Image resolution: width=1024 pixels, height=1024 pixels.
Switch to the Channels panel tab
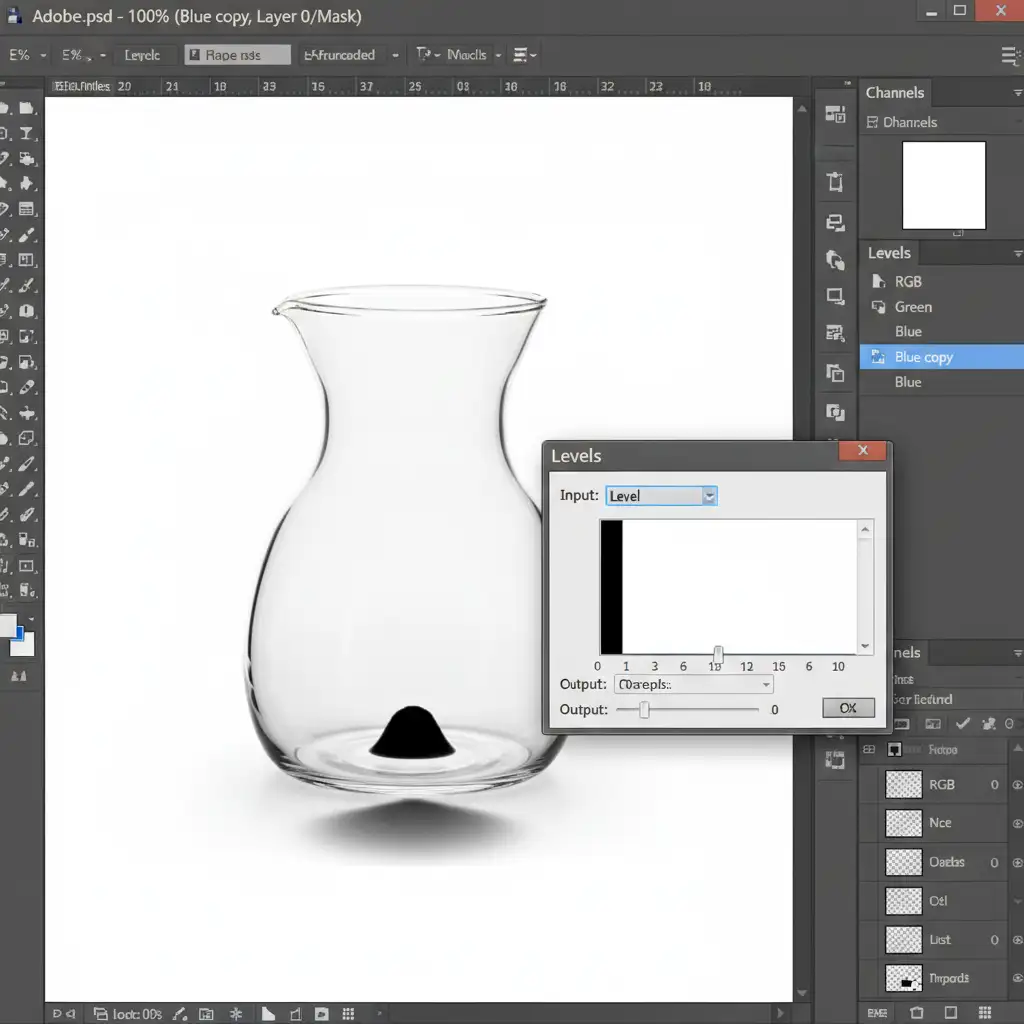tap(894, 92)
